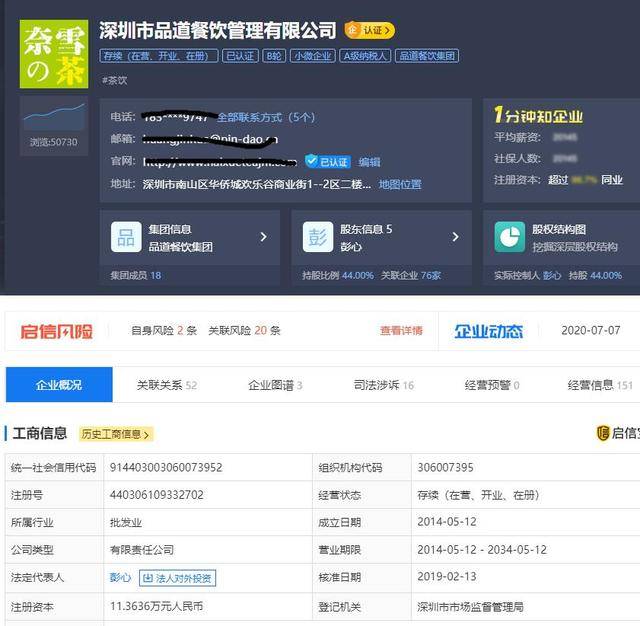Click the company title 深圳市品道餐饮管理有限公司
The width and height of the screenshot is (640, 626).
tap(218, 31)
